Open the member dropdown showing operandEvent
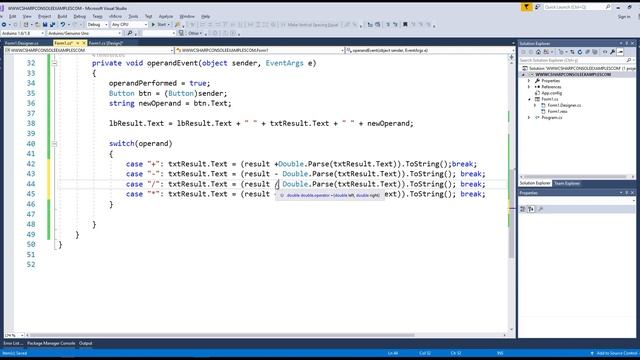640x360 pixels. 430,50
